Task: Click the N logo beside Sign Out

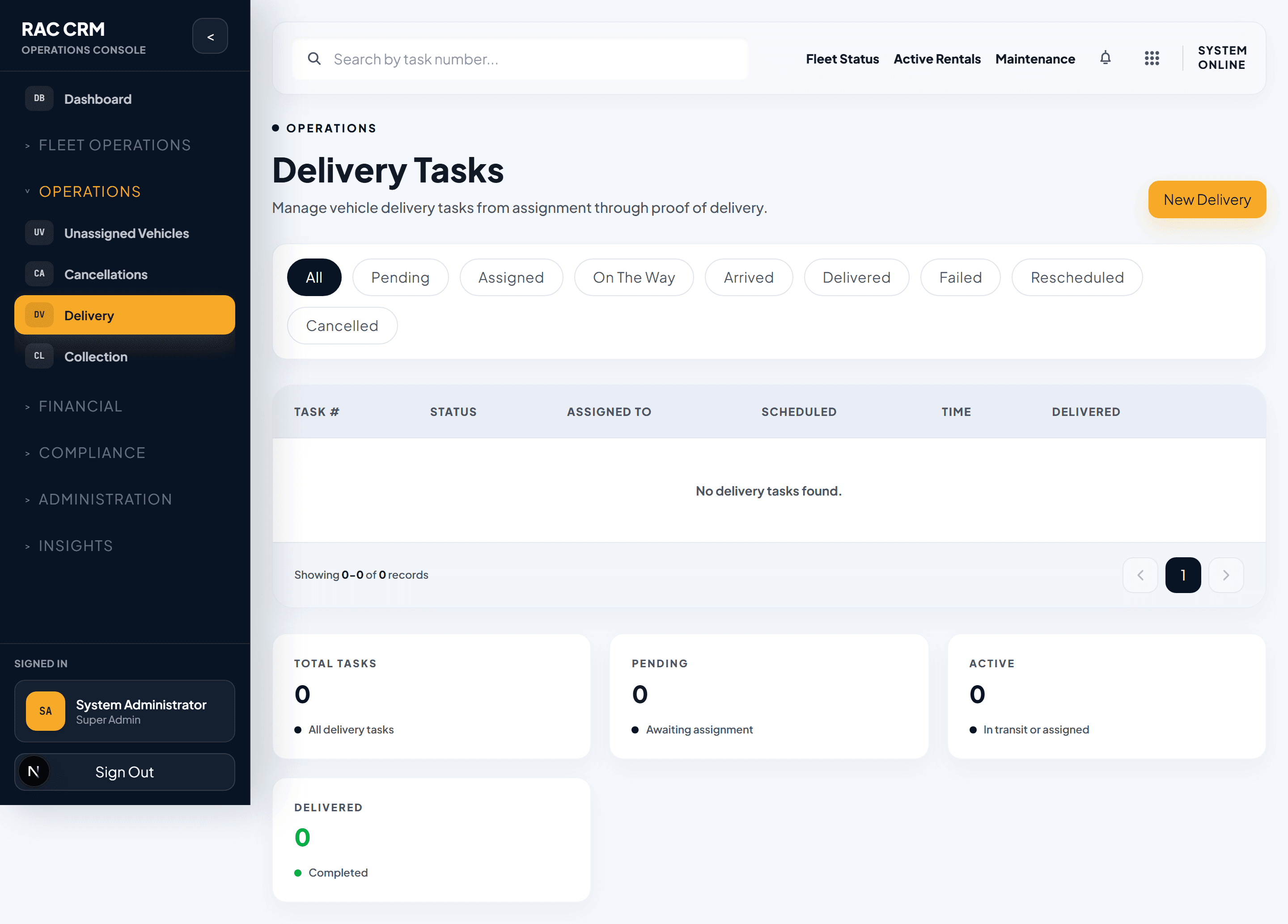Action: 34,772
